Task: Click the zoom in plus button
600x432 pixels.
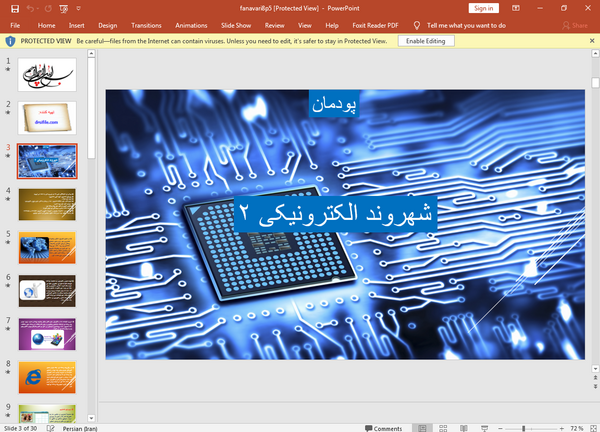Action: tap(561, 429)
